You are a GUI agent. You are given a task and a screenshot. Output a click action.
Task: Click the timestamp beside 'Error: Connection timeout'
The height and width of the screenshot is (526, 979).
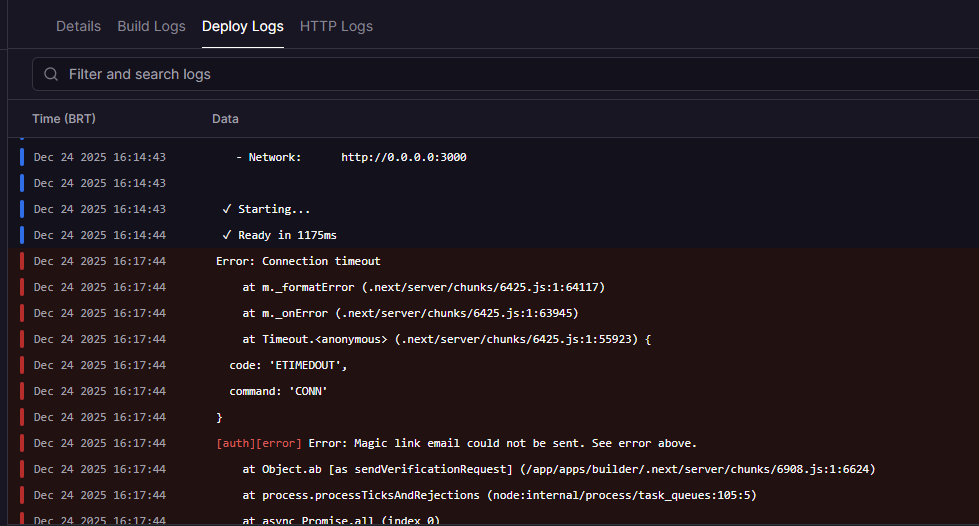click(100, 261)
